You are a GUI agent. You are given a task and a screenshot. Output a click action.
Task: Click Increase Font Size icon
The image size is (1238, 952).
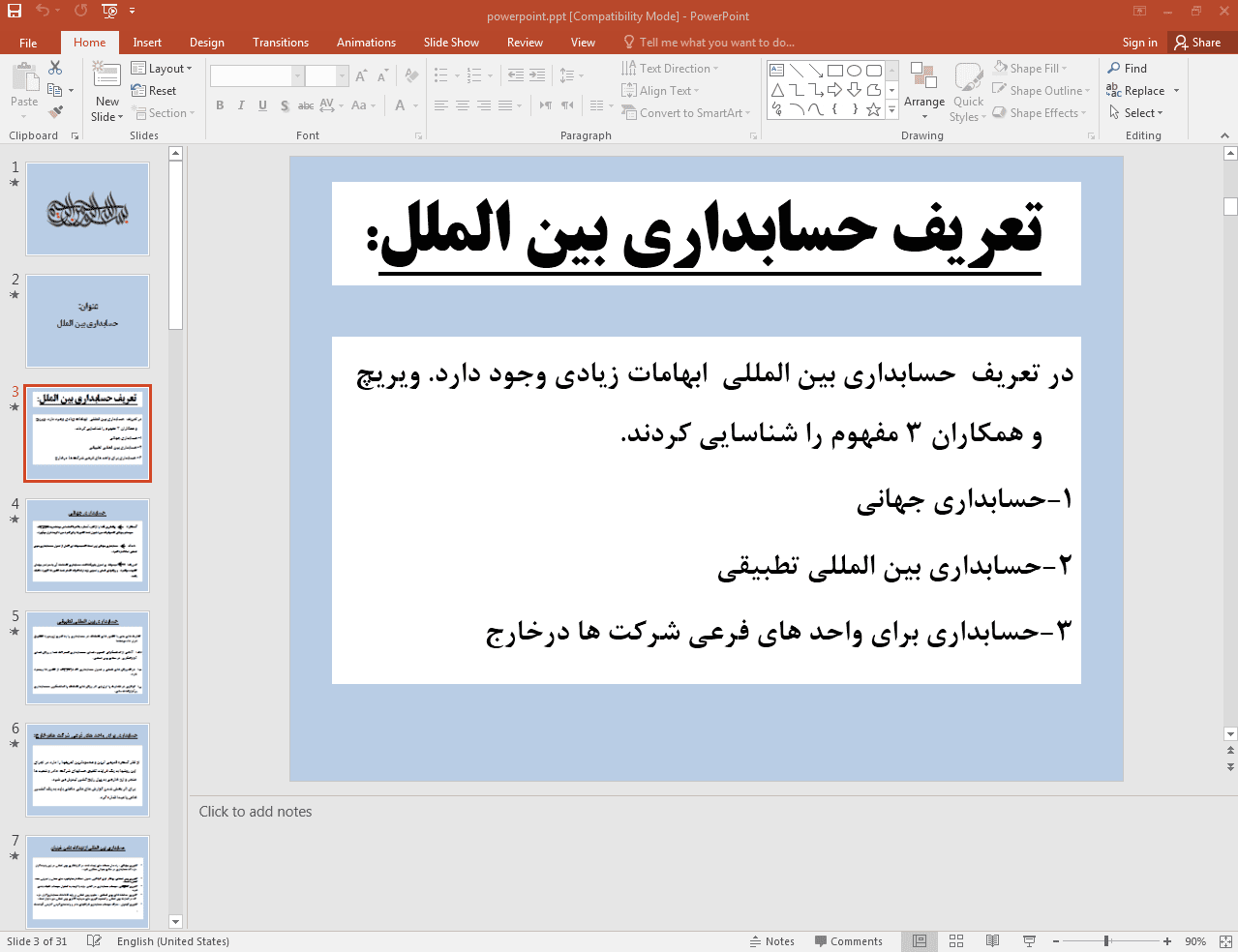coord(361,75)
